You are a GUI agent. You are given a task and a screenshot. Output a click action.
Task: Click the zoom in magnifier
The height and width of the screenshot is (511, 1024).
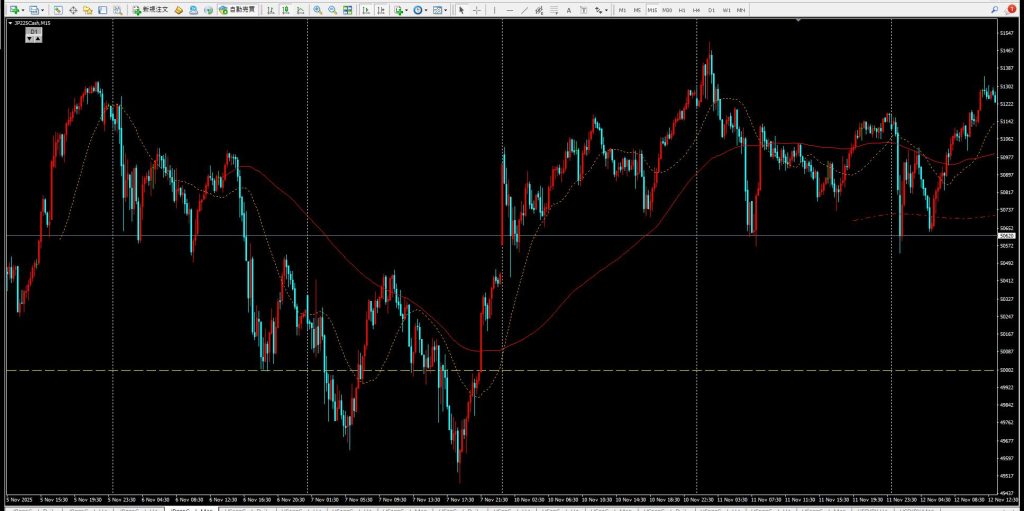(317, 10)
